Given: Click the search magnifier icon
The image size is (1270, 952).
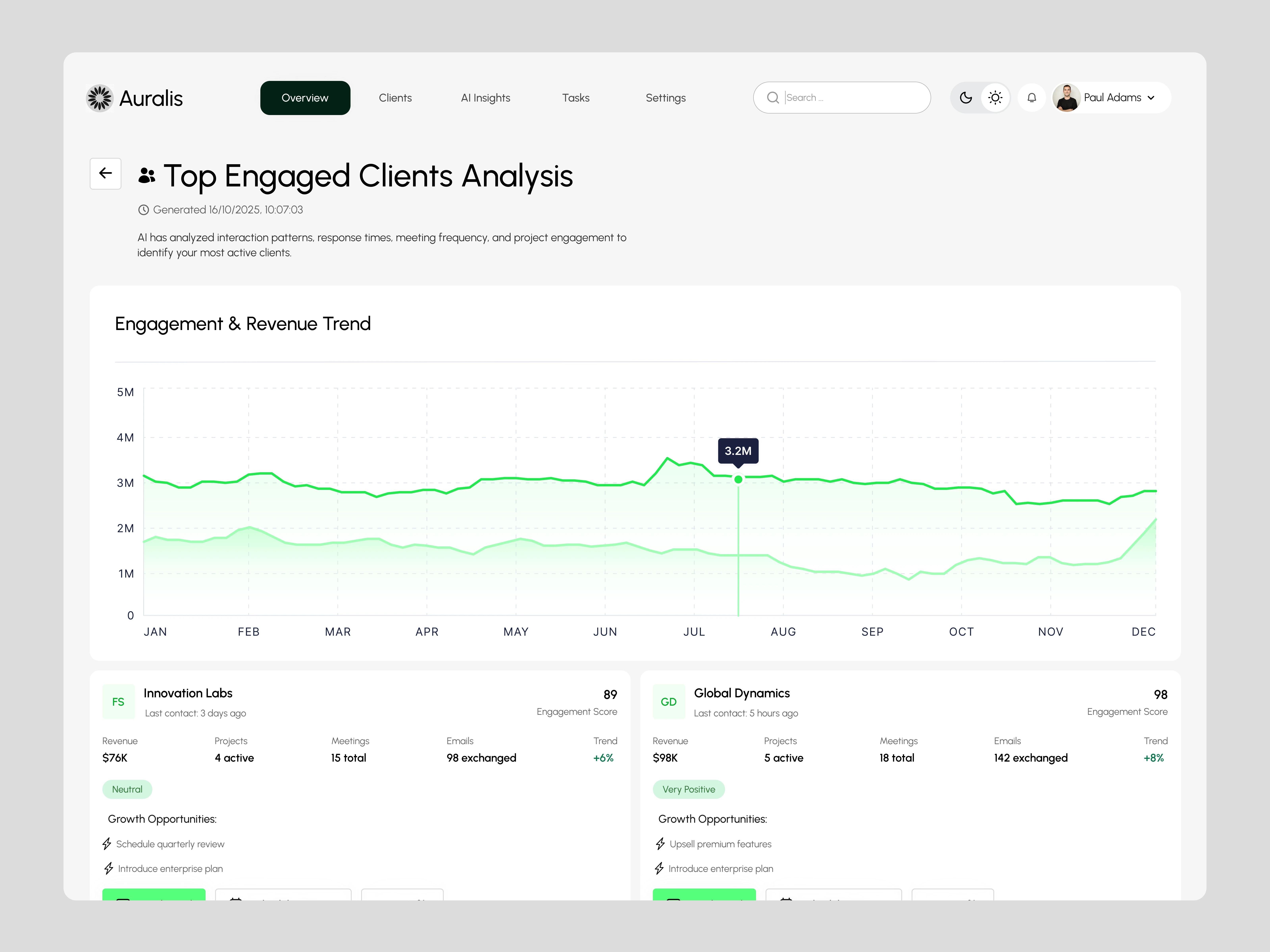Looking at the screenshot, I should point(773,98).
